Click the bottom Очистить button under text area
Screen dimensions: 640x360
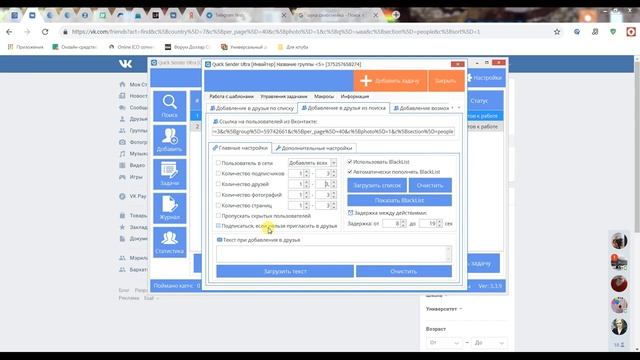click(404, 271)
